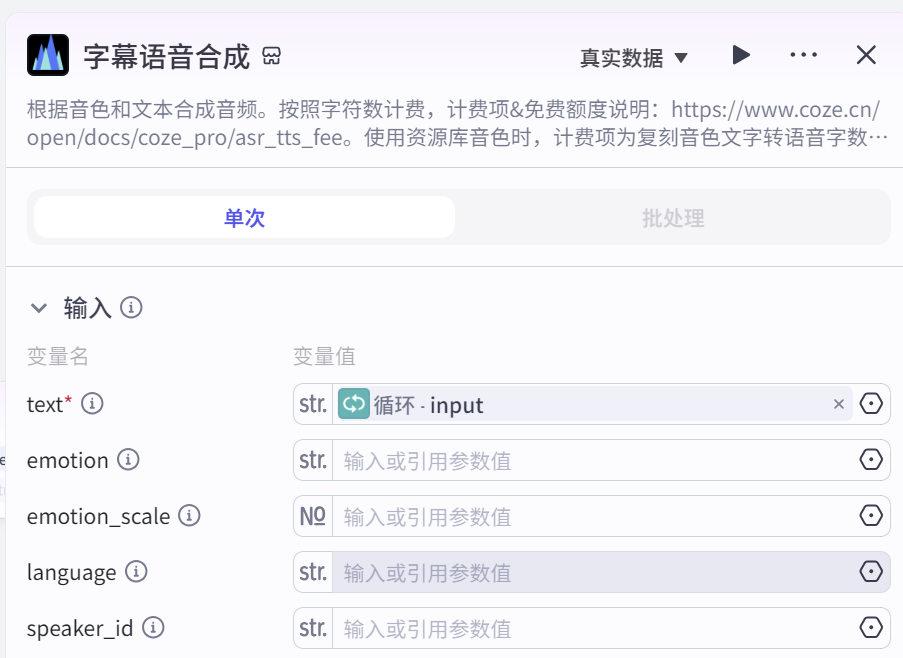
Task: Show info for the emotion parameter
Action: point(128,459)
